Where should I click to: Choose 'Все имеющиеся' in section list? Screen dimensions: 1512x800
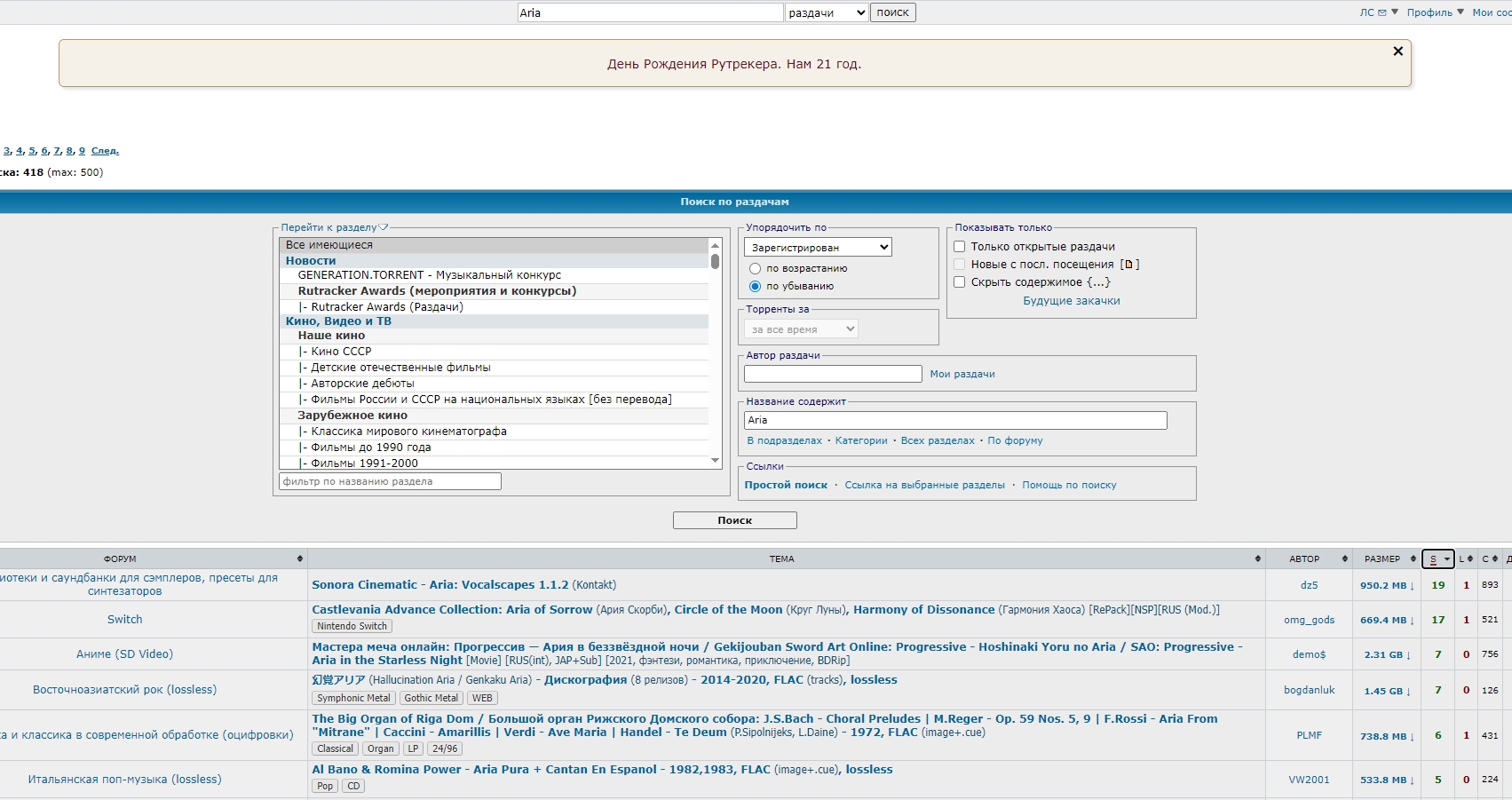tap(329, 245)
